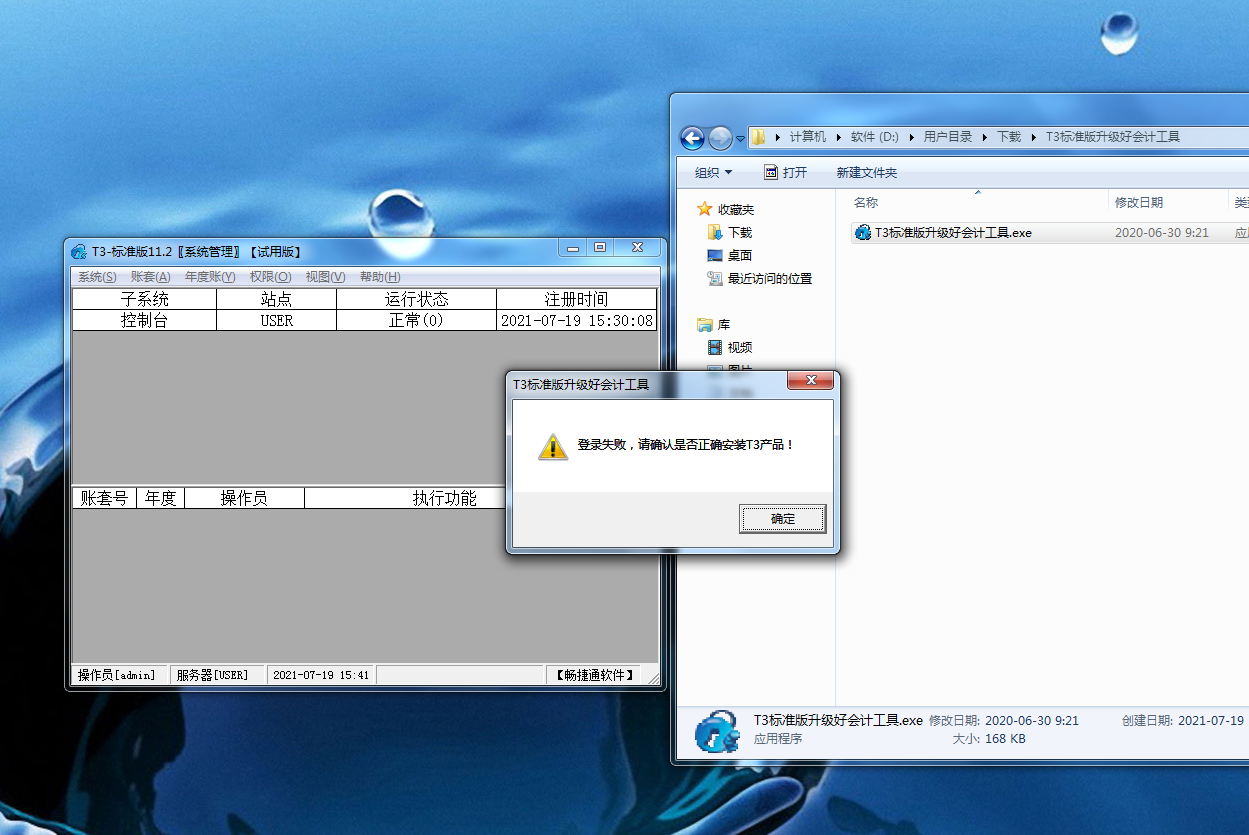Click the 收藏夹 star icon

(x=705, y=209)
